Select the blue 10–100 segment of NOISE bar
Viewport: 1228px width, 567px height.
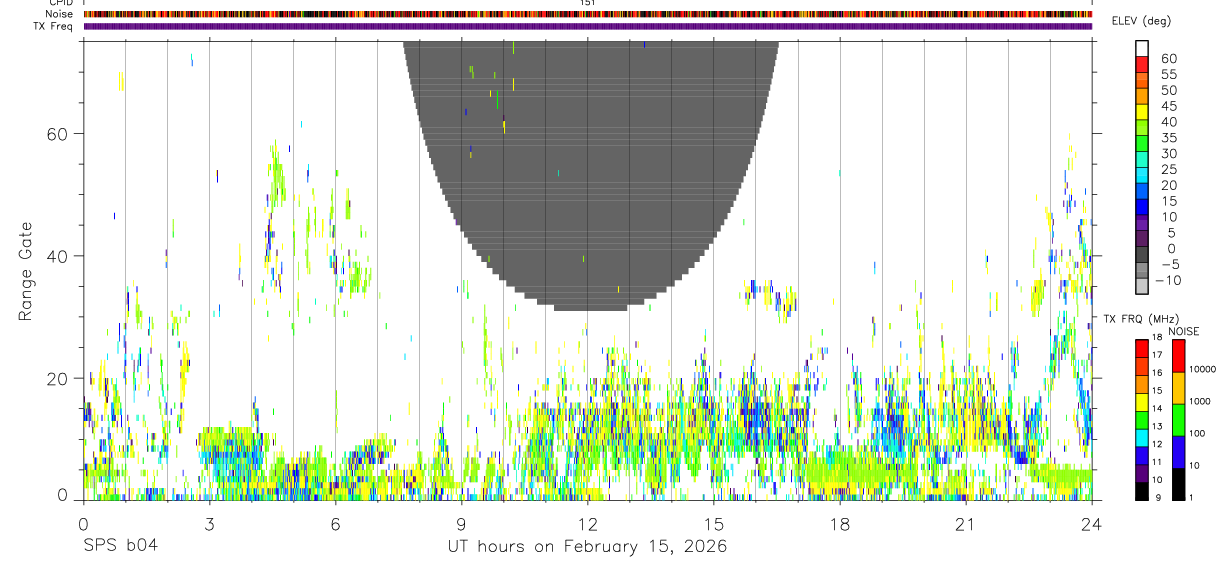coord(1178,451)
